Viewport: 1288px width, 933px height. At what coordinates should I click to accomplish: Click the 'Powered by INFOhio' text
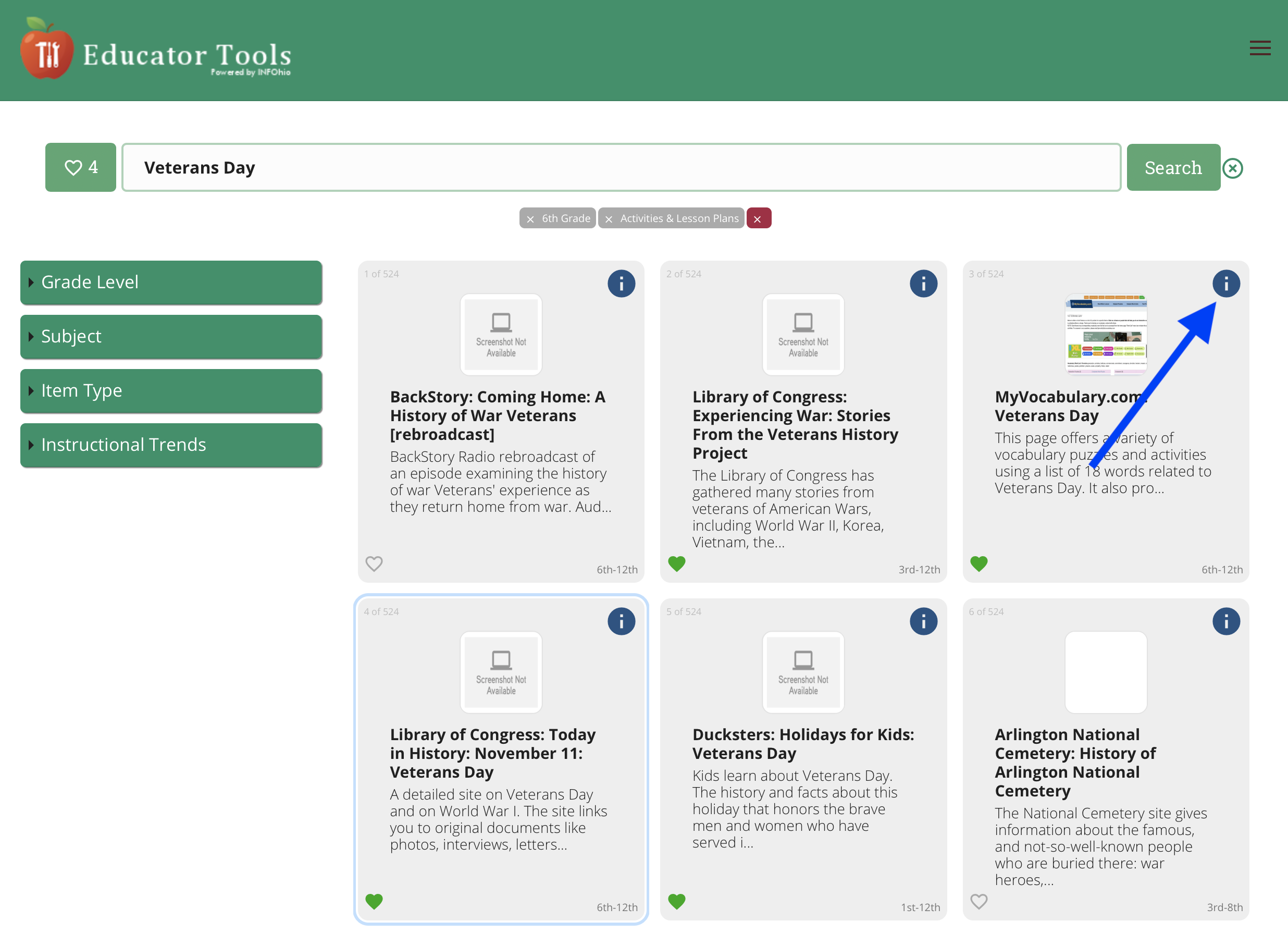coord(251,72)
